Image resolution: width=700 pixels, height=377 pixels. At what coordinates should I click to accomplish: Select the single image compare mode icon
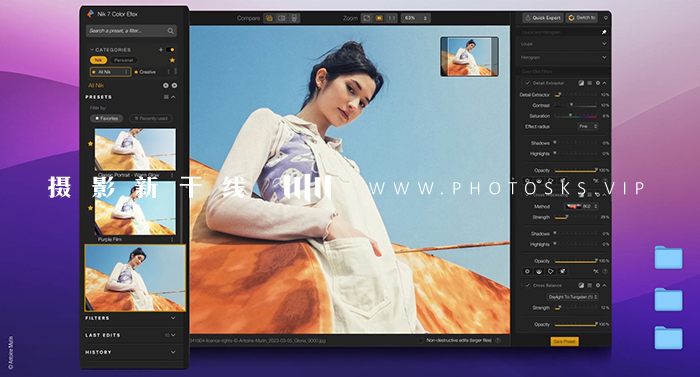pyautogui.click(x=269, y=18)
